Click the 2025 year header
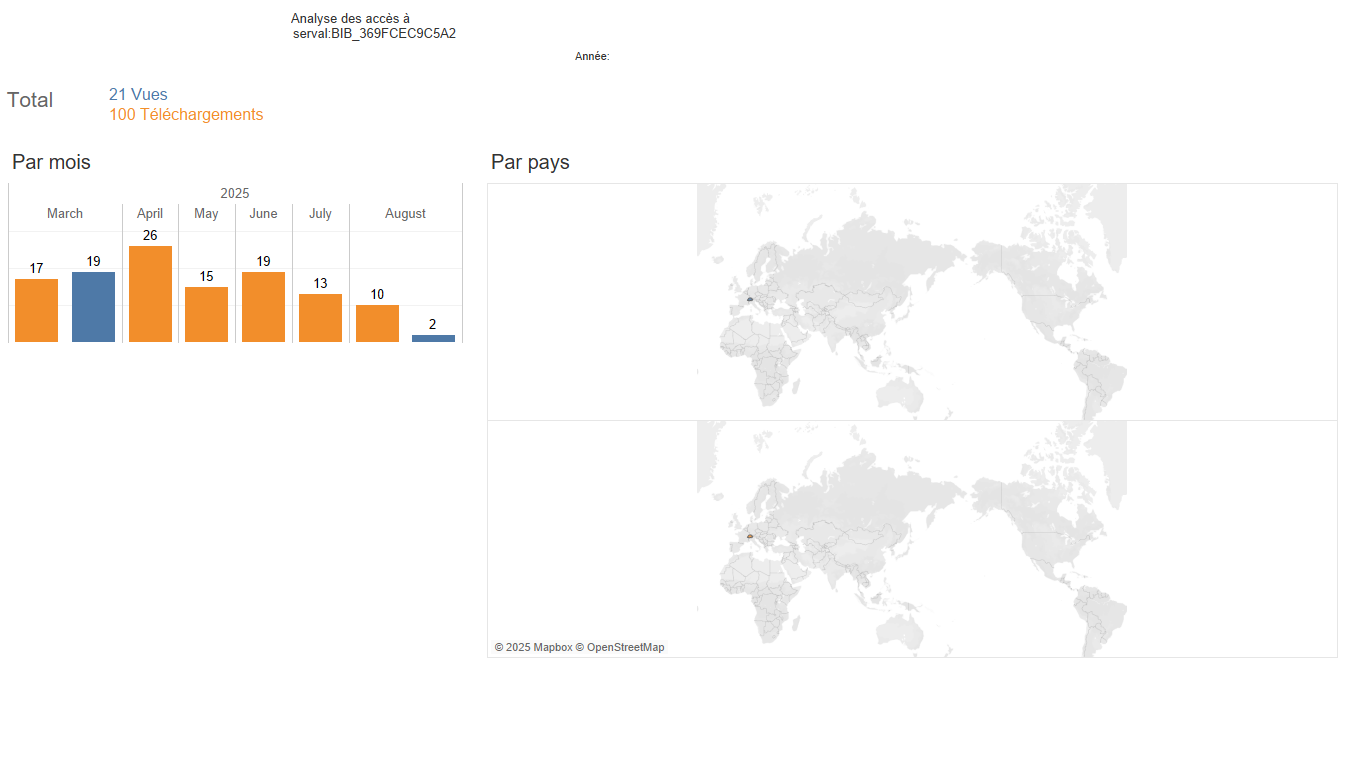Screen dimensions: 1366x768 (235, 193)
